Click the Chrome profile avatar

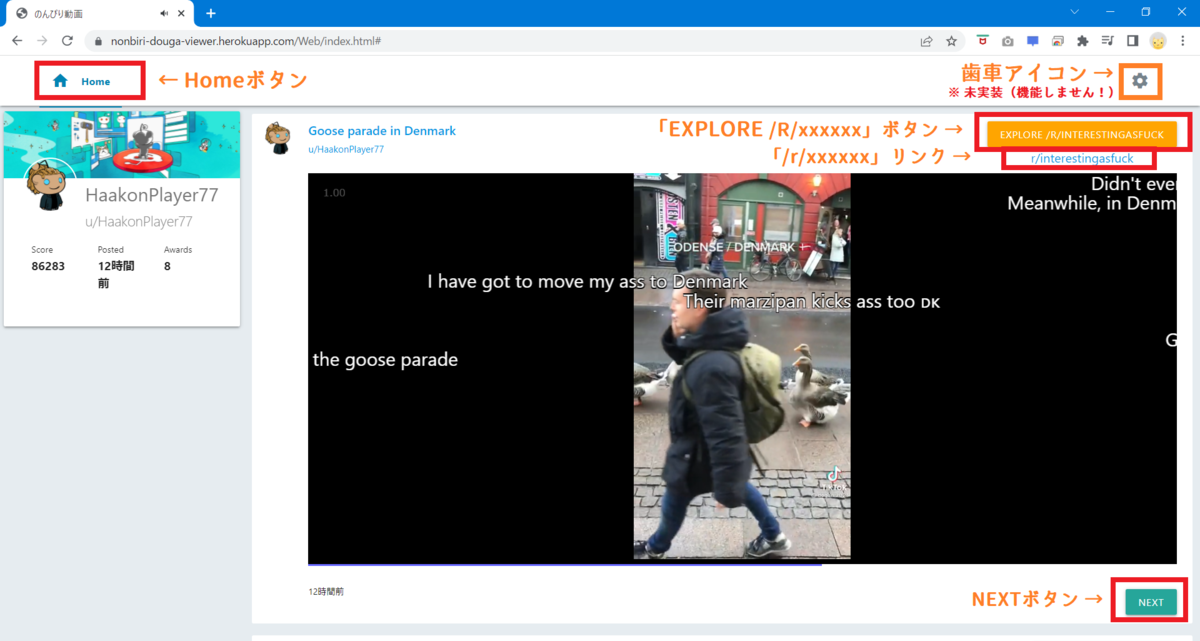[1158, 41]
